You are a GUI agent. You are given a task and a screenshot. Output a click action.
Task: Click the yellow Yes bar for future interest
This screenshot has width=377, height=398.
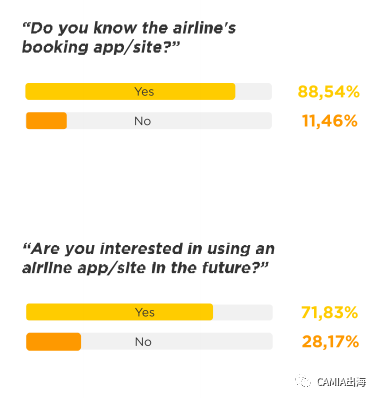pyautogui.click(x=119, y=312)
